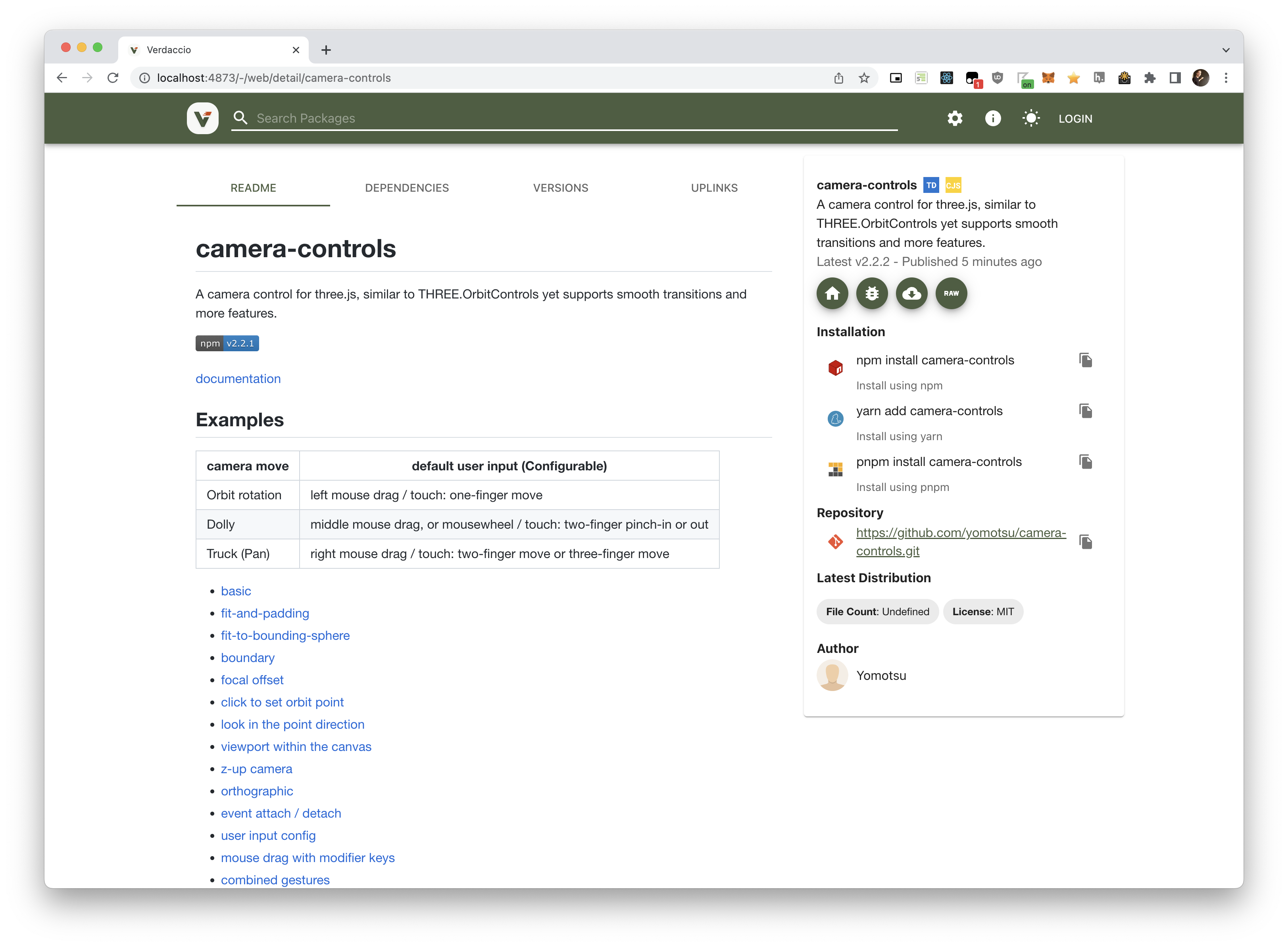
Task: Toggle the Chrome side panel icon
Action: pos(1175,78)
